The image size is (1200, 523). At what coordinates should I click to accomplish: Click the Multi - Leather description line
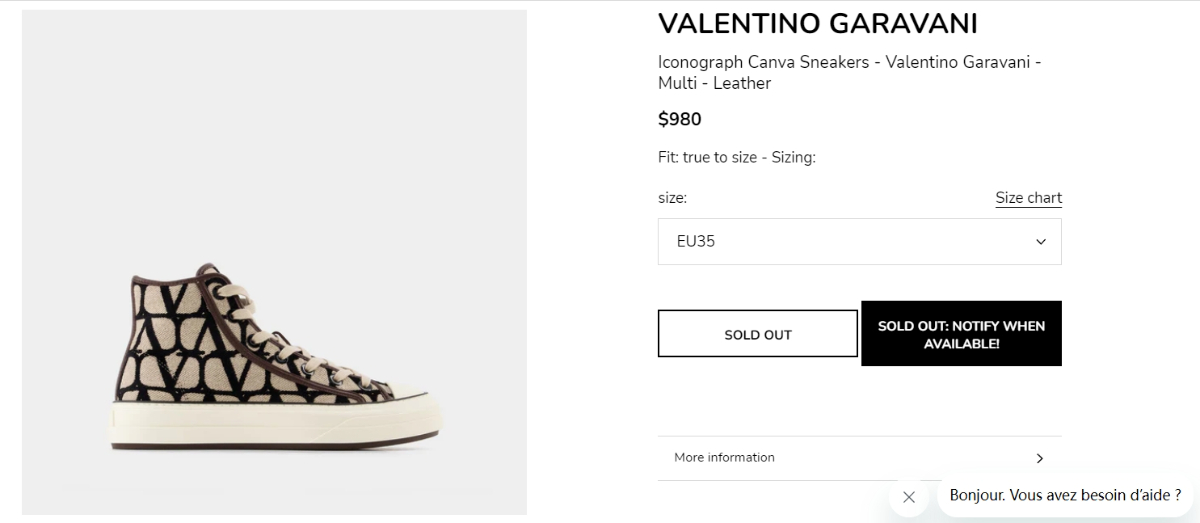(714, 84)
